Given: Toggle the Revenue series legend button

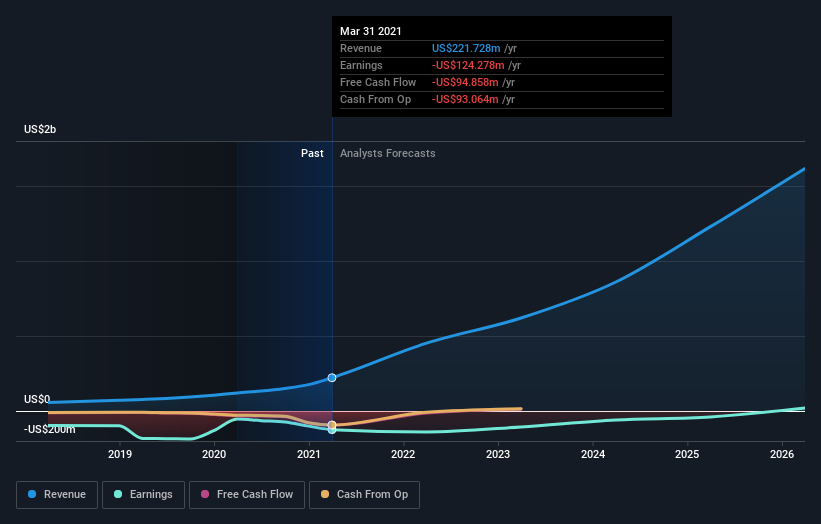Looking at the screenshot, I should [57, 495].
